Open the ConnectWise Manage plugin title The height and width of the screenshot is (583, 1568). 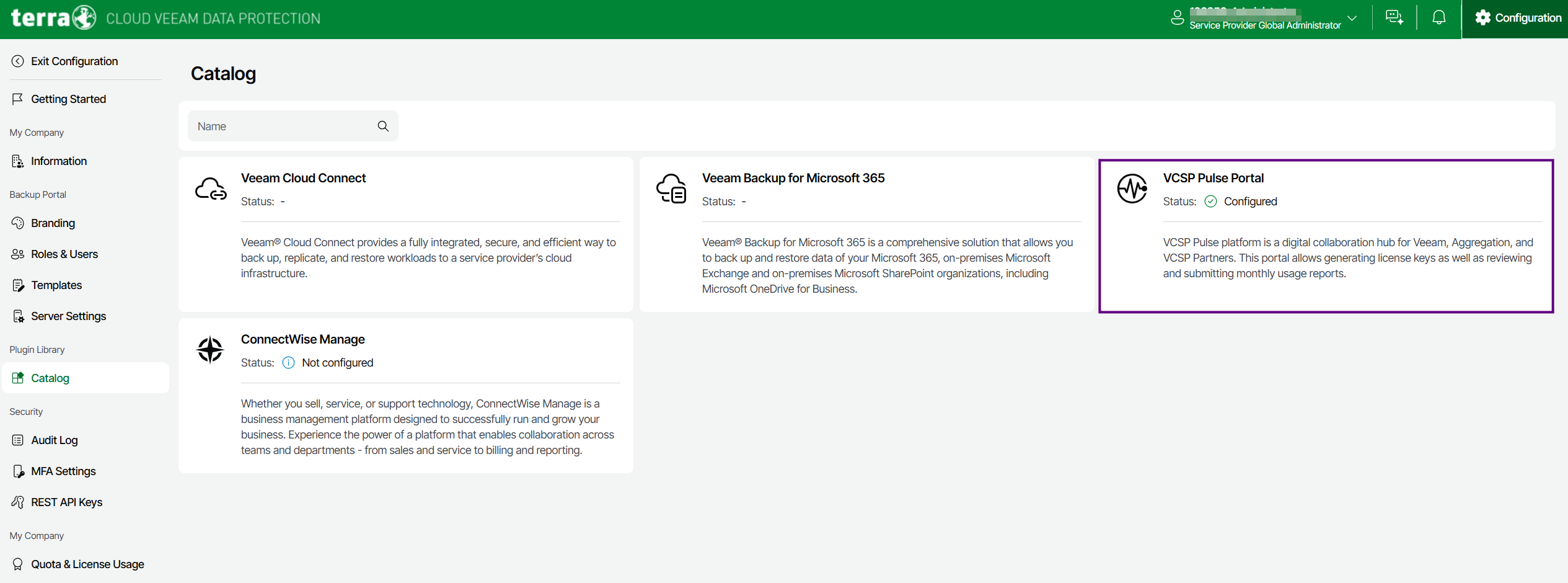click(x=302, y=339)
